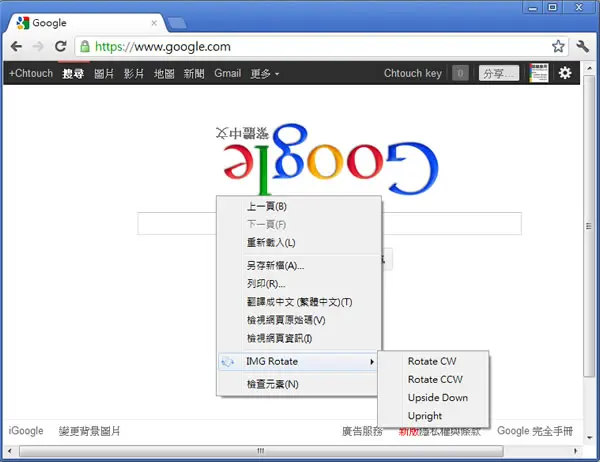Screen dimensions: 600x462
Task: Click the browser back arrow
Action: point(16,47)
